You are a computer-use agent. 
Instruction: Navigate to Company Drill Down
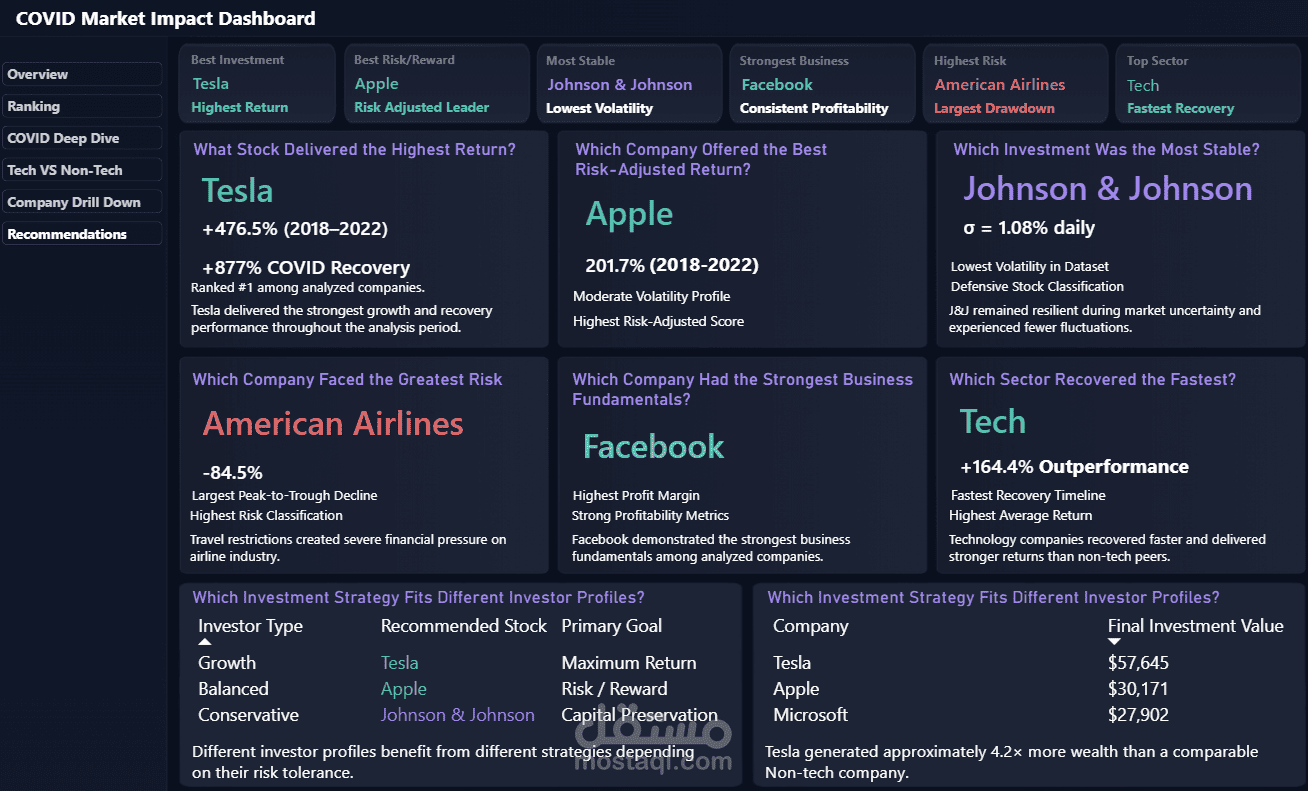click(82, 202)
